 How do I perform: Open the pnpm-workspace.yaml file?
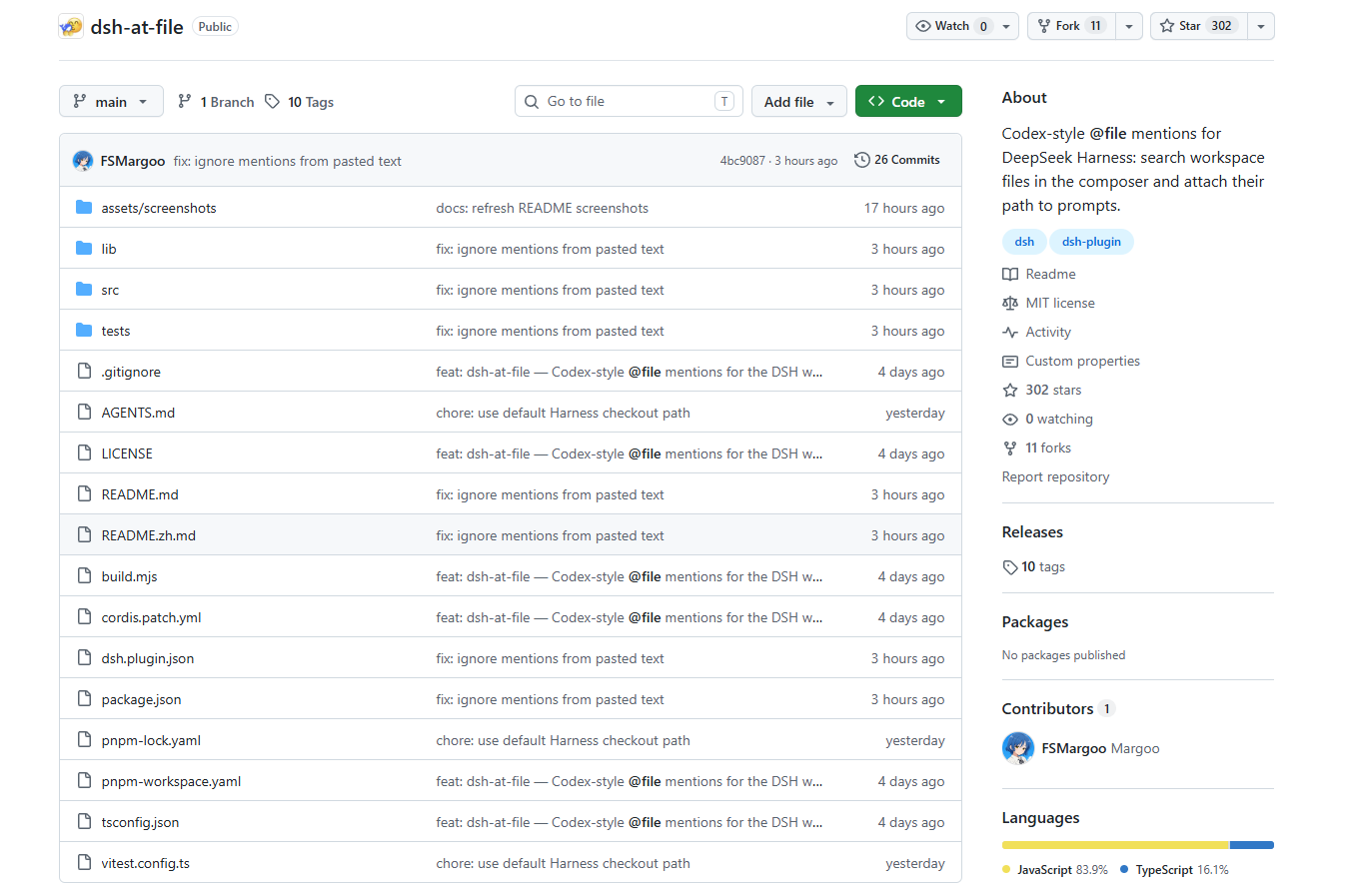pos(171,781)
